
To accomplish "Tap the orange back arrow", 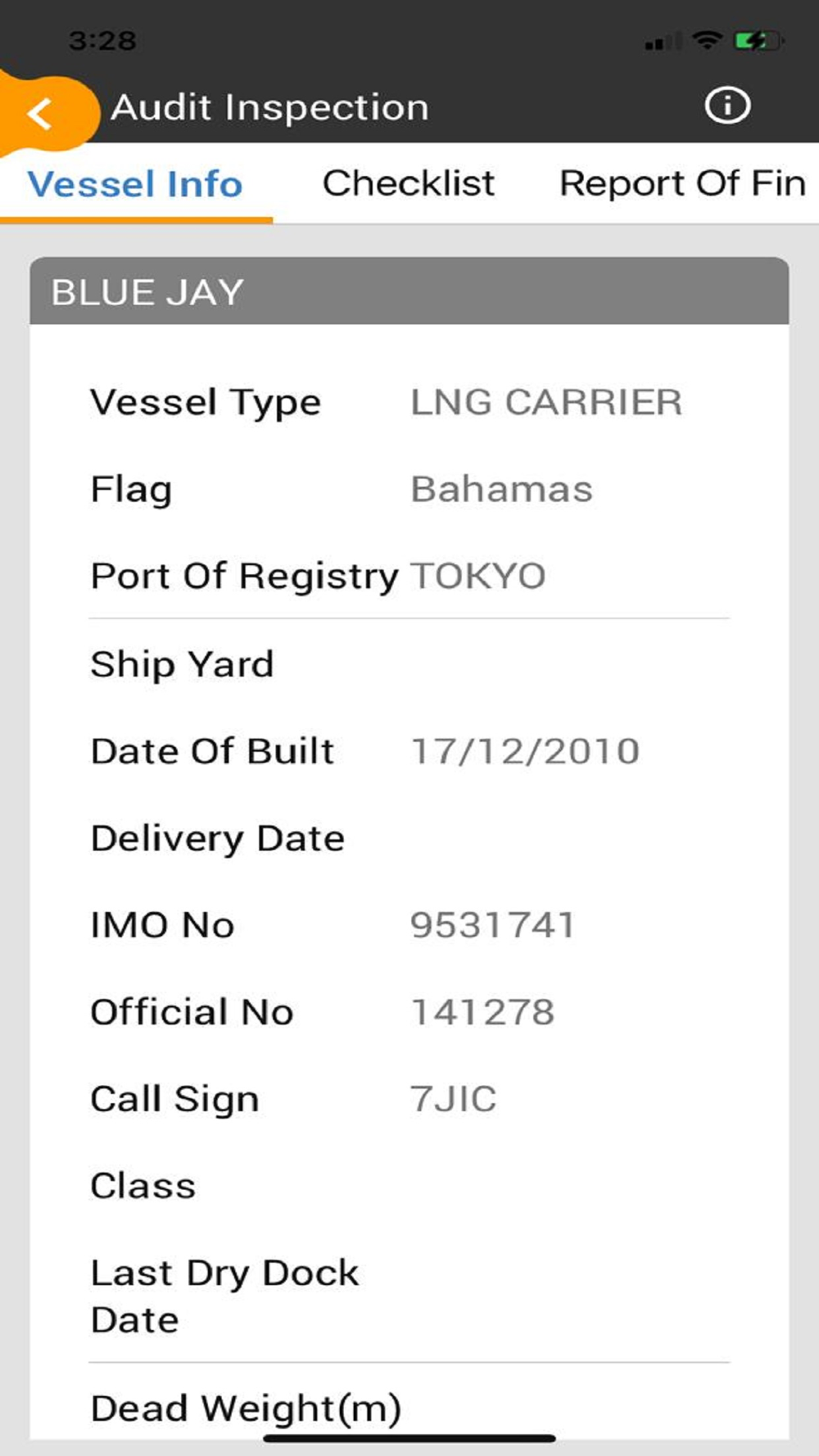I will (x=41, y=113).
